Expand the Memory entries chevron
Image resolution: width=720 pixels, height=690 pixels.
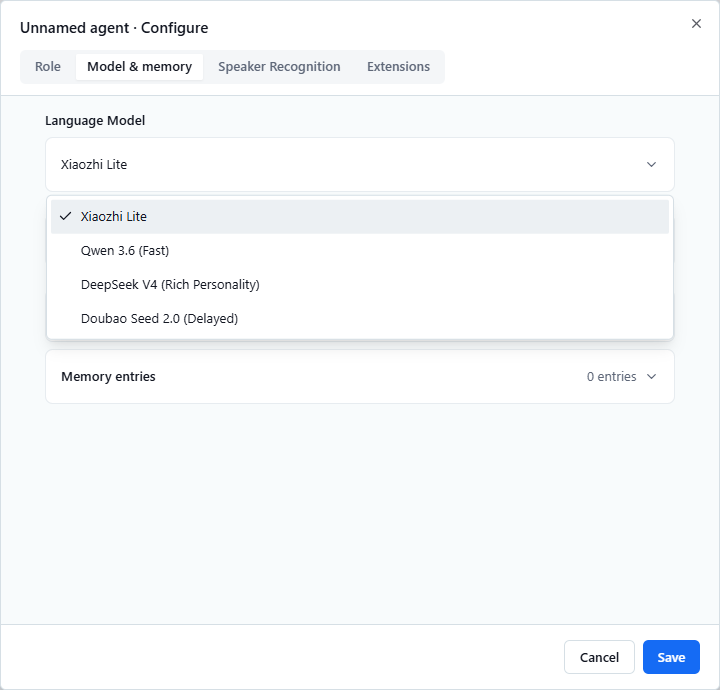(651, 376)
